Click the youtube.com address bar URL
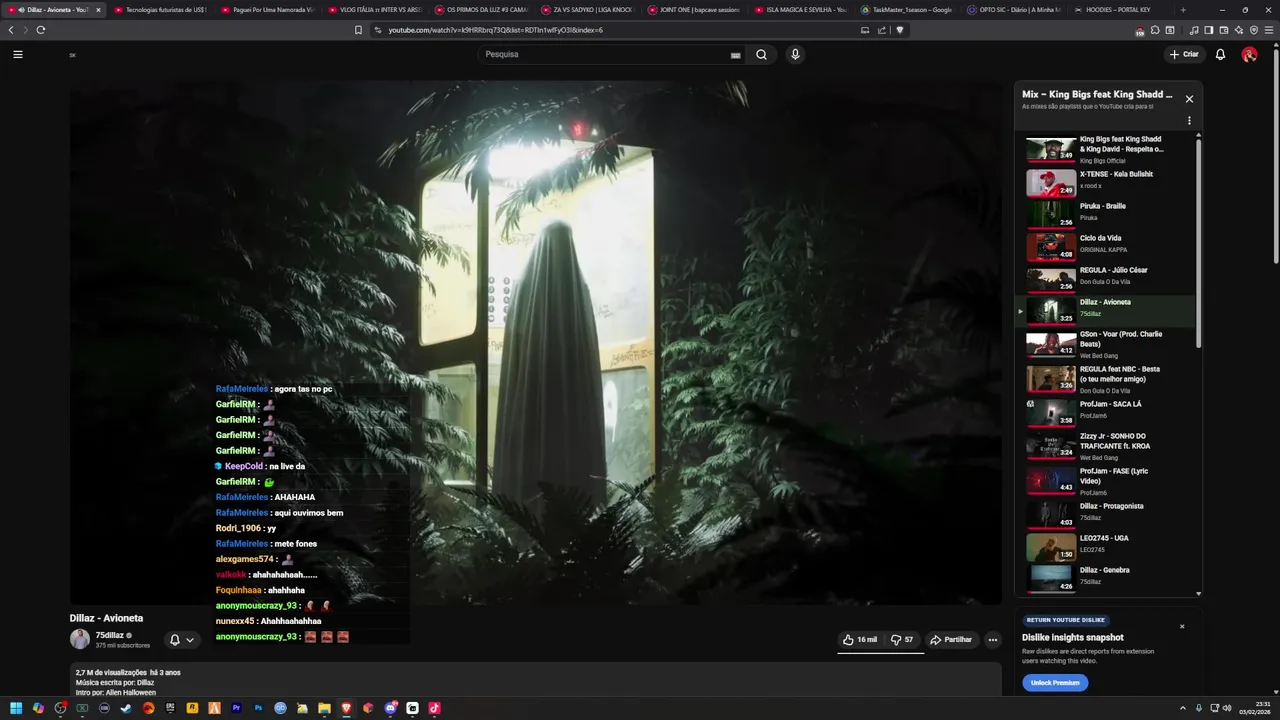The image size is (1280, 720). point(495,30)
